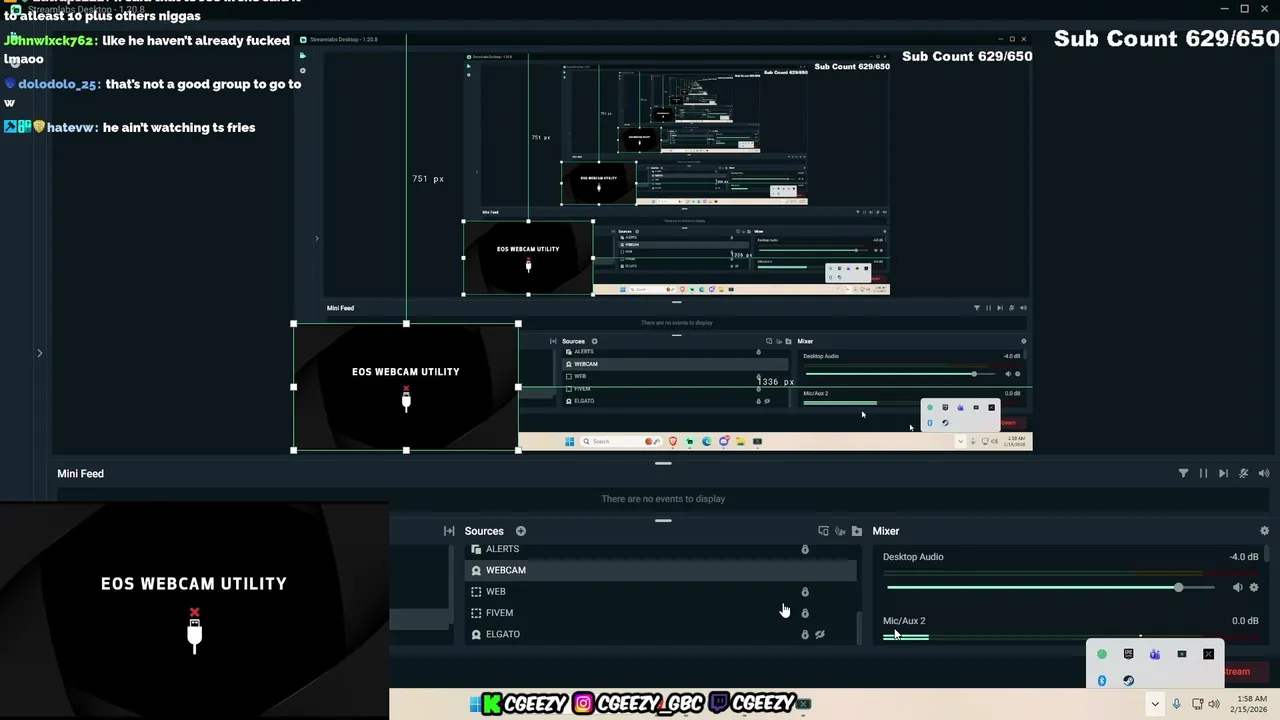Show the hidden ELGATO source
The height and width of the screenshot is (720, 1280).
tap(820, 634)
